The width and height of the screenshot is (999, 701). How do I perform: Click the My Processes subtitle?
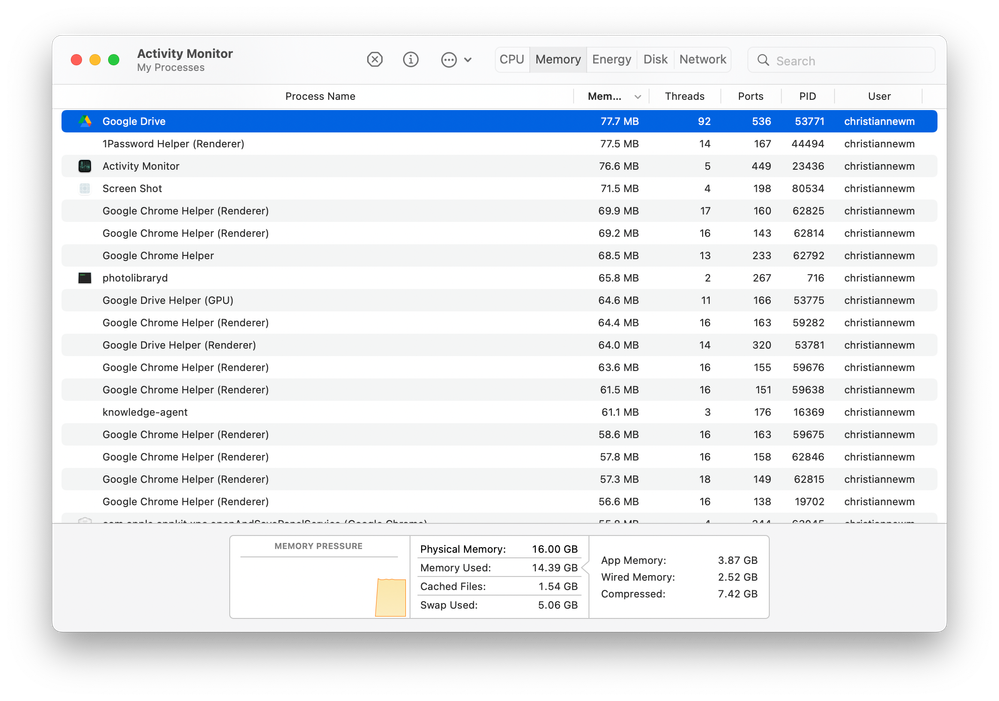(x=171, y=68)
